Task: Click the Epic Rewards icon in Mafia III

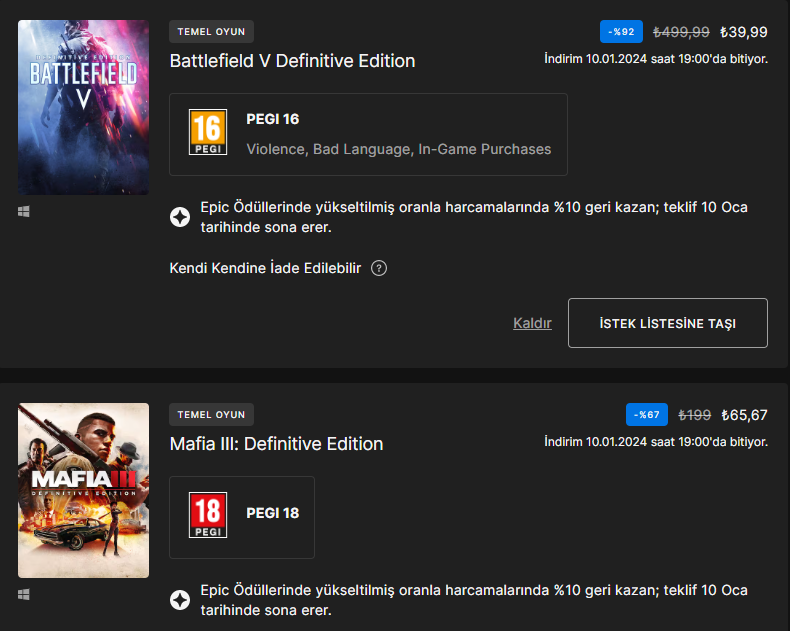Action: click(180, 600)
